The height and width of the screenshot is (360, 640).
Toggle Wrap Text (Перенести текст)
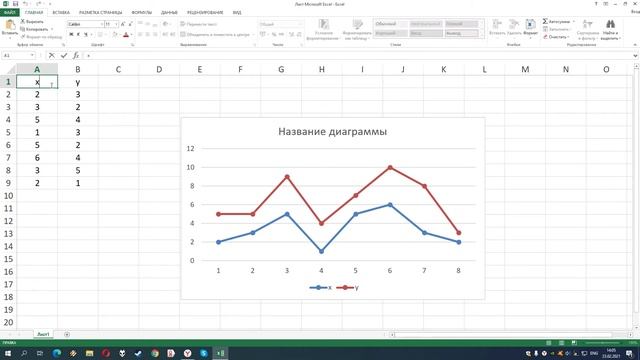199,24
